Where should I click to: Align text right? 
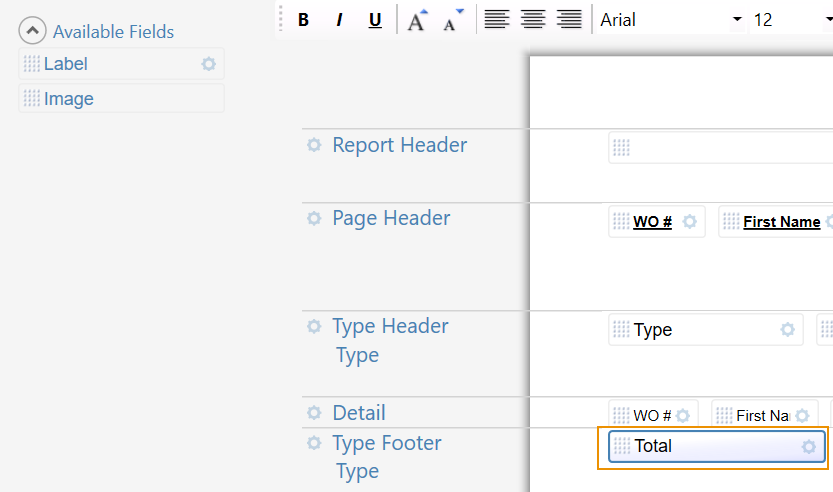pos(569,20)
